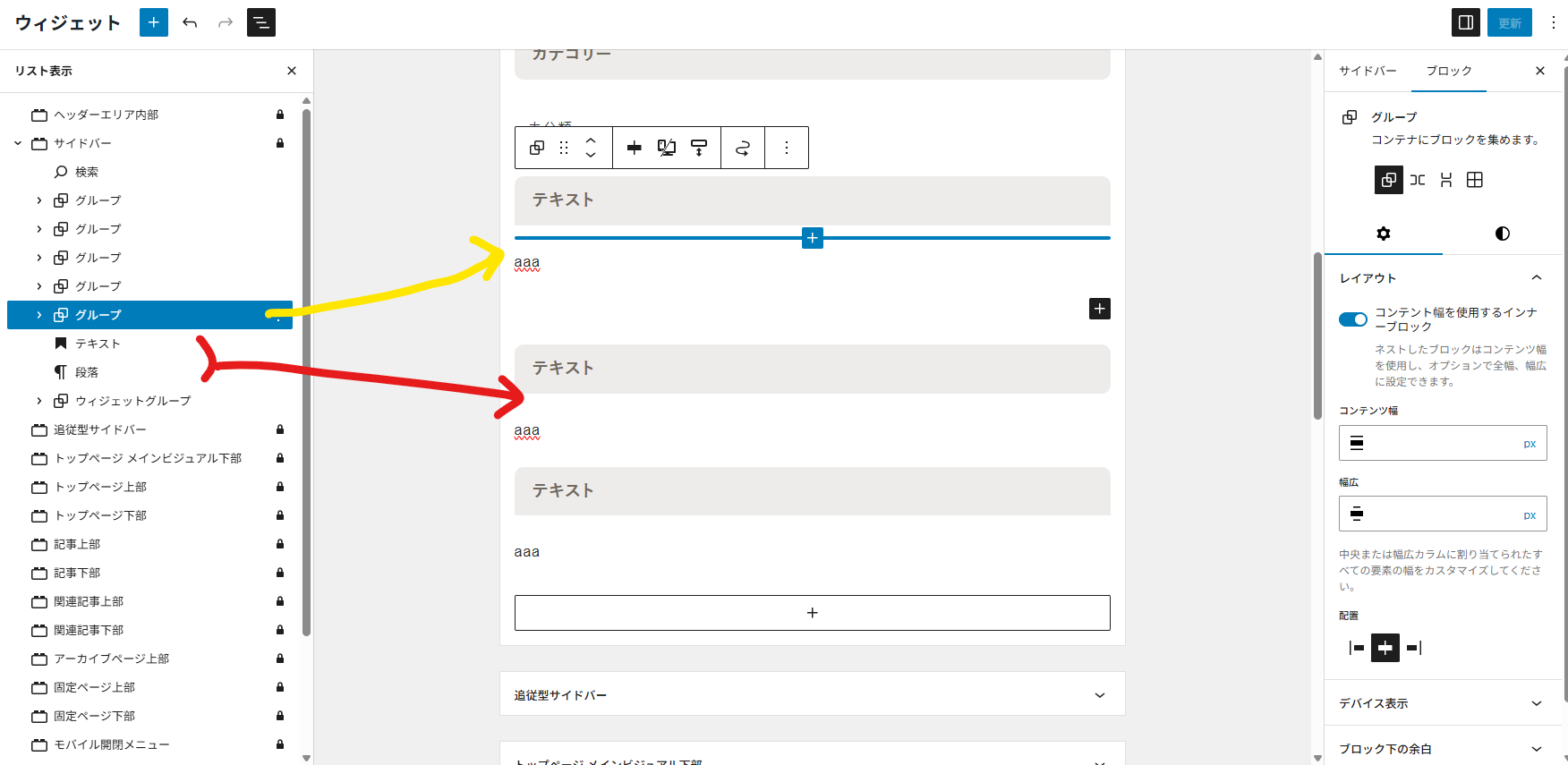1568x765 pixels.
Task: Select 段落 item in list view
Action: (x=87, y=372)
